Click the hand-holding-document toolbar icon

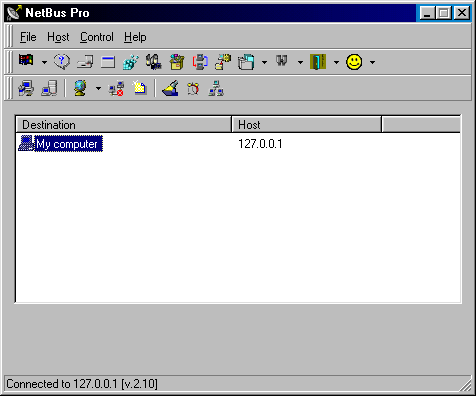85,62
